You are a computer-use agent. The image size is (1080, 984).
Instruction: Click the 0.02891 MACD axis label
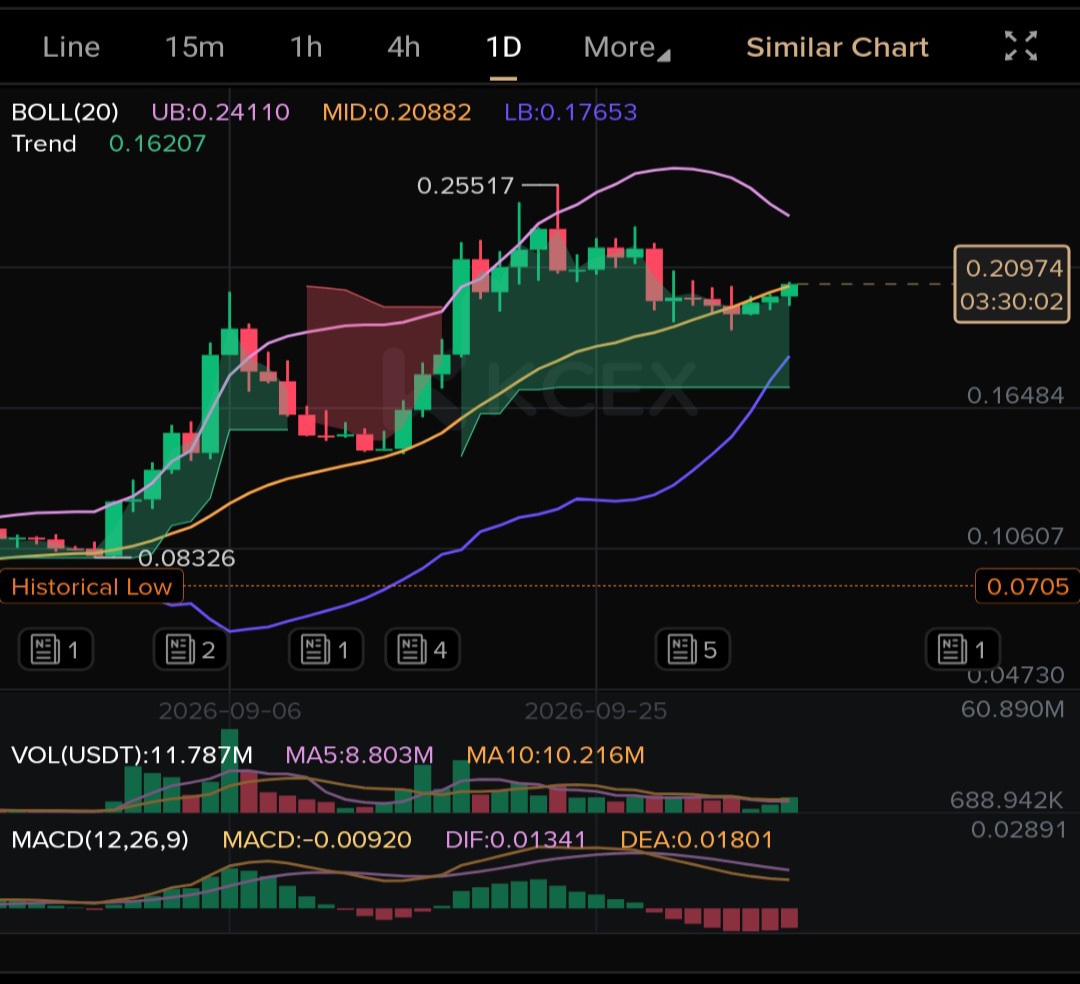pyautogui.click(x=1018, y=830)
